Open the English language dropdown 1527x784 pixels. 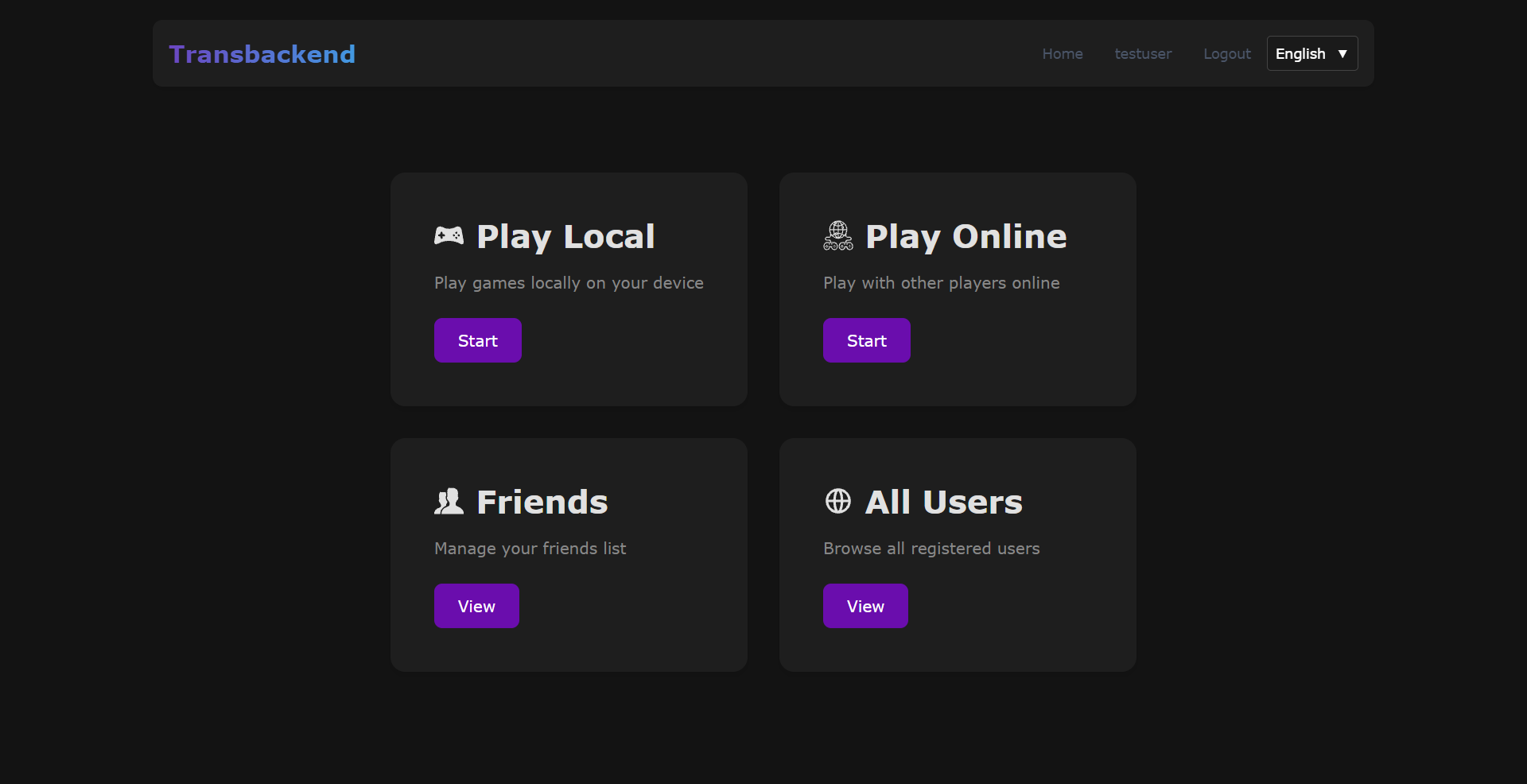1312,53
